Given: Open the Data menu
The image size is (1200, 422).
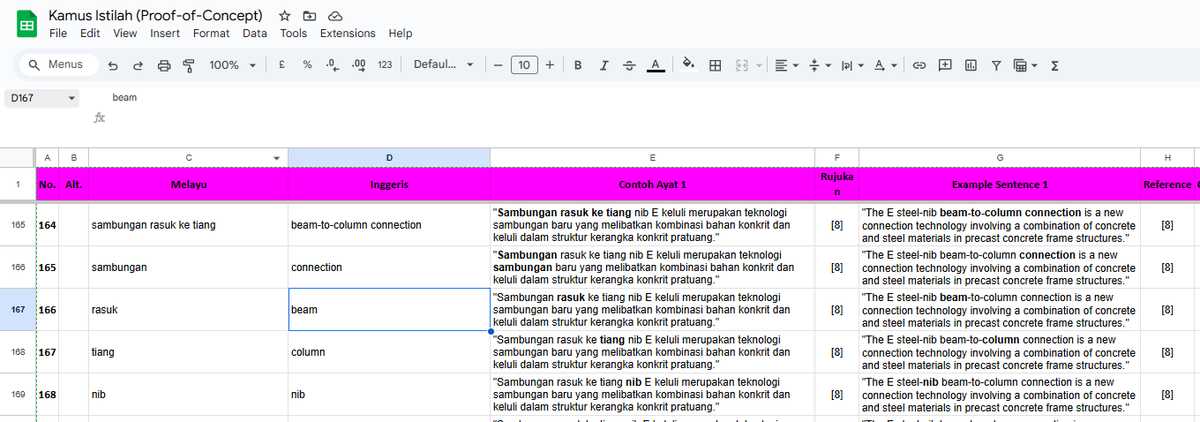Looking at the screenshot, I should [x=255, y=33].
